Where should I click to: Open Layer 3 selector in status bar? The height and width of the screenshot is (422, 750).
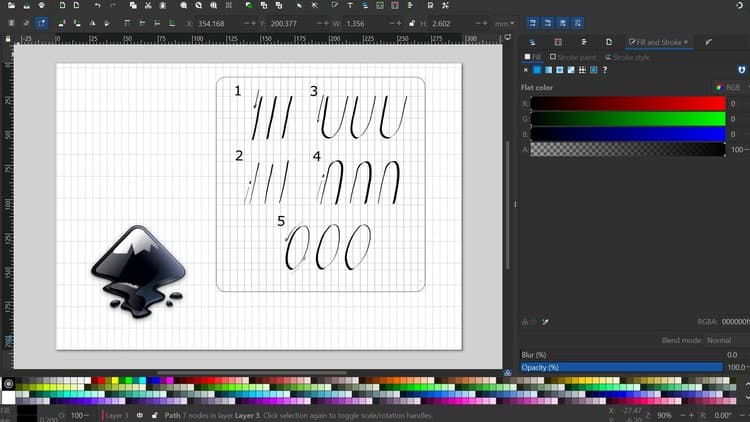click(115, 415)
